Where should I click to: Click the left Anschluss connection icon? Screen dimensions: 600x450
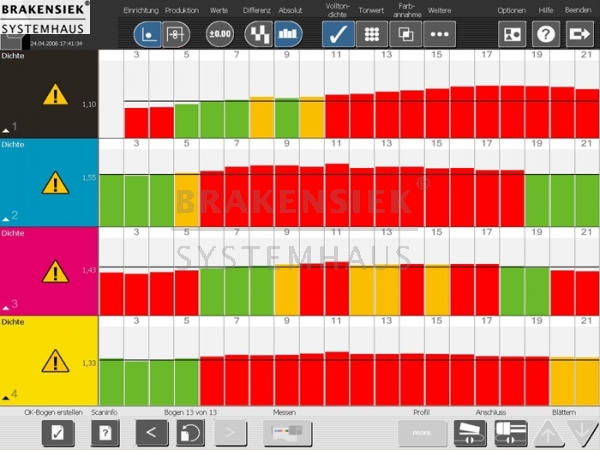(x=470, y=433)
